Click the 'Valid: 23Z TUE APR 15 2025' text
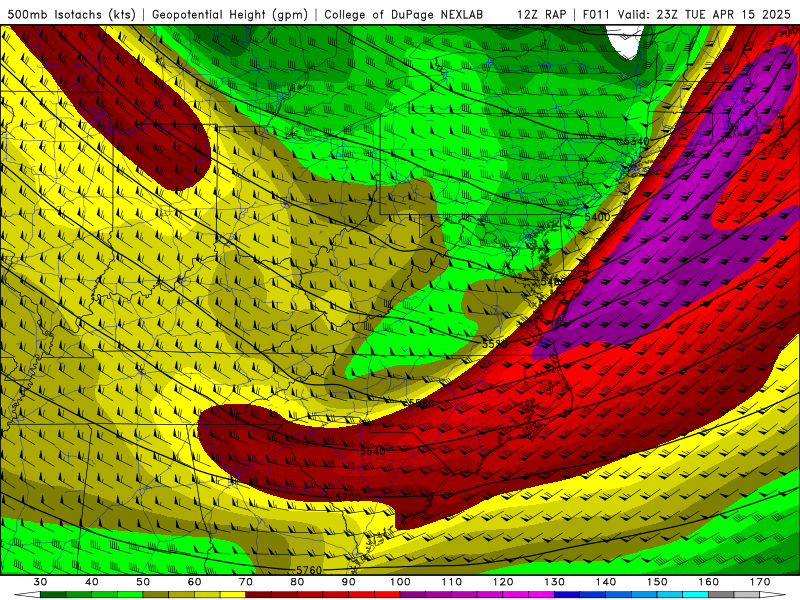The image size is (800, 600). coord(704,14)
